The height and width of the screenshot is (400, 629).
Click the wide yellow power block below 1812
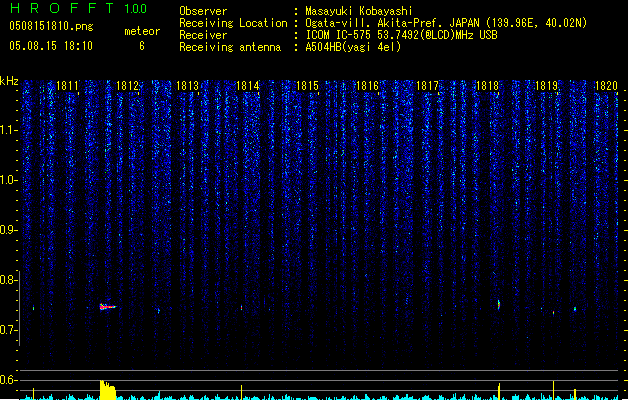[108, 390]
